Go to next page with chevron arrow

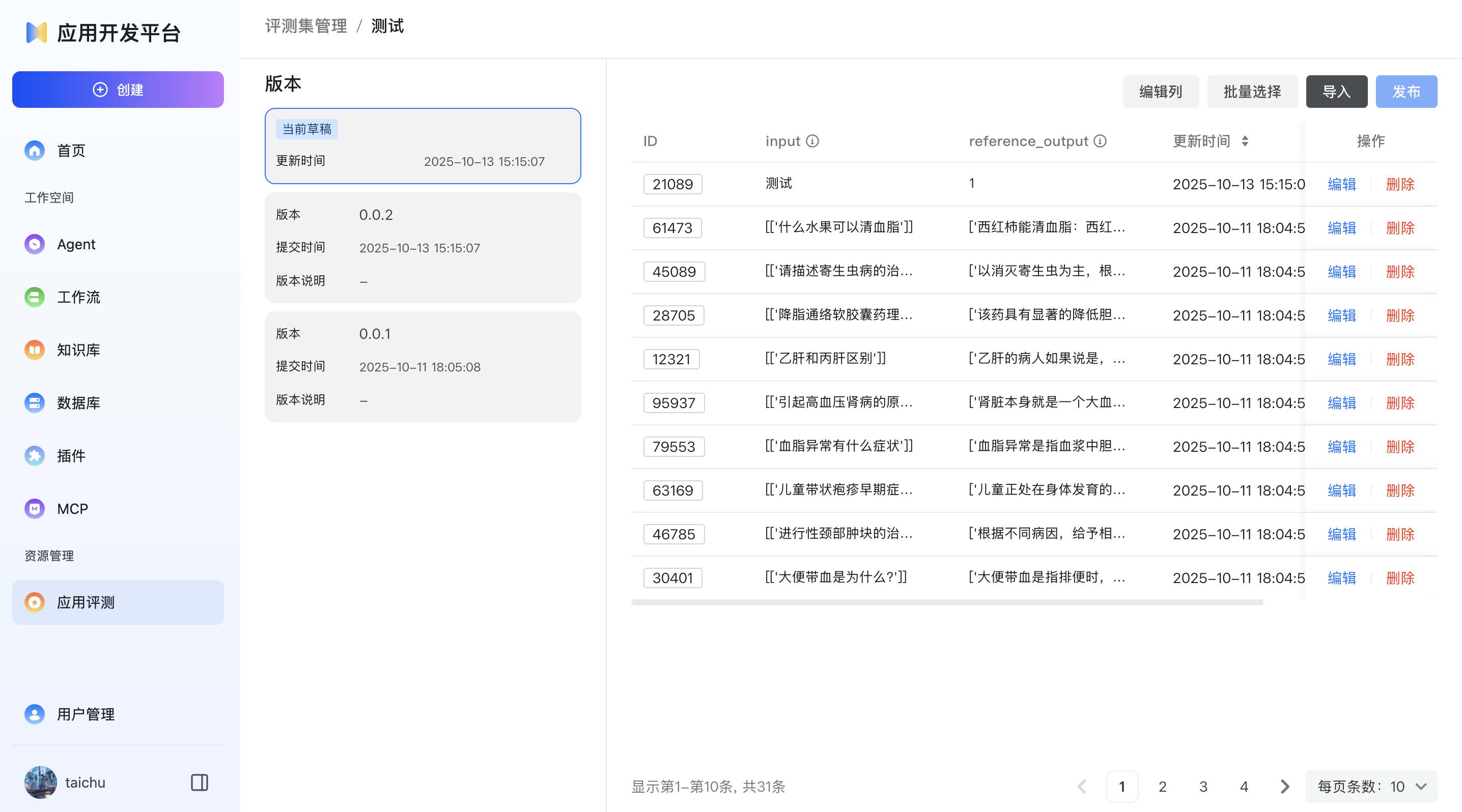point(1284,787)
